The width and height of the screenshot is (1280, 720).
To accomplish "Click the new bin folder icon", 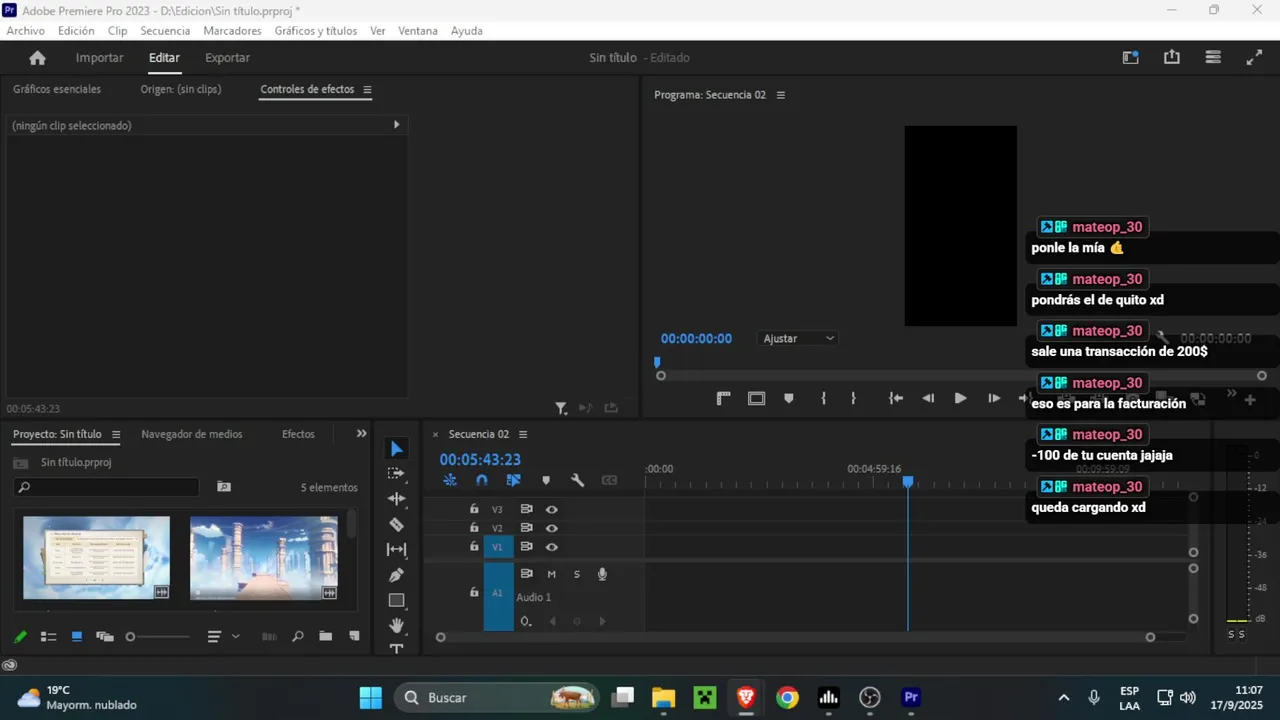I will click(x=325, y=636).
